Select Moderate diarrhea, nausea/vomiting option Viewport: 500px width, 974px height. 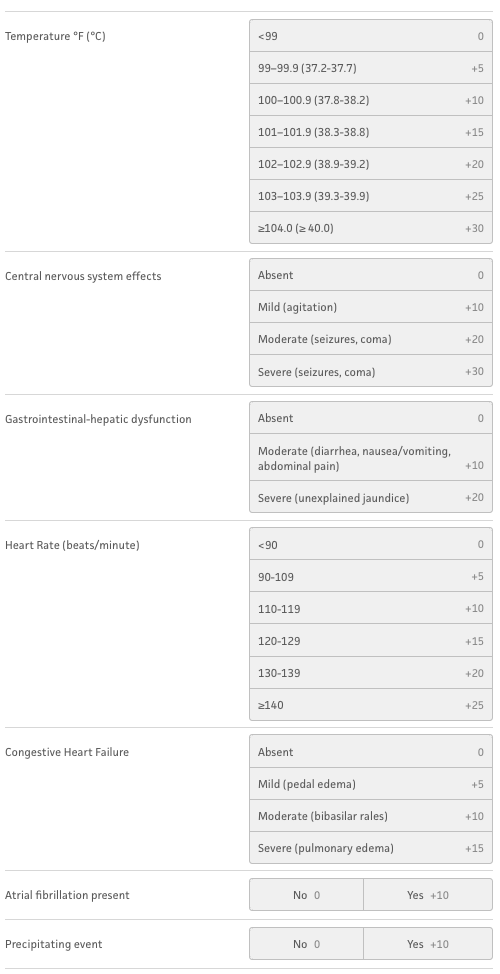pos(371,457)
